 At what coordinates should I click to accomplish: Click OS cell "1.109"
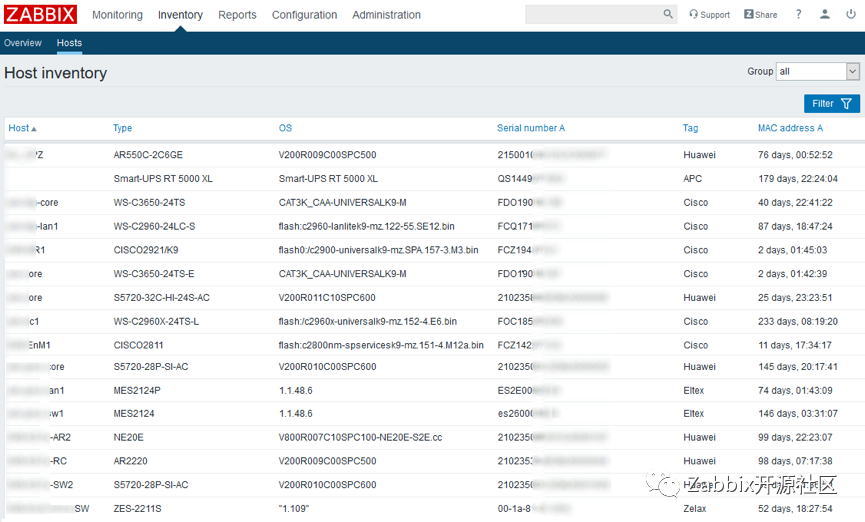[x=294, y=508]
